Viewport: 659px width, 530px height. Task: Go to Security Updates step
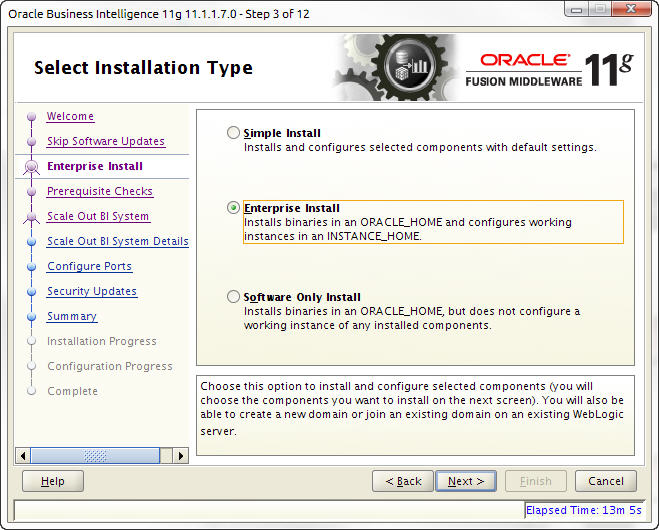[x=92, y=291]
